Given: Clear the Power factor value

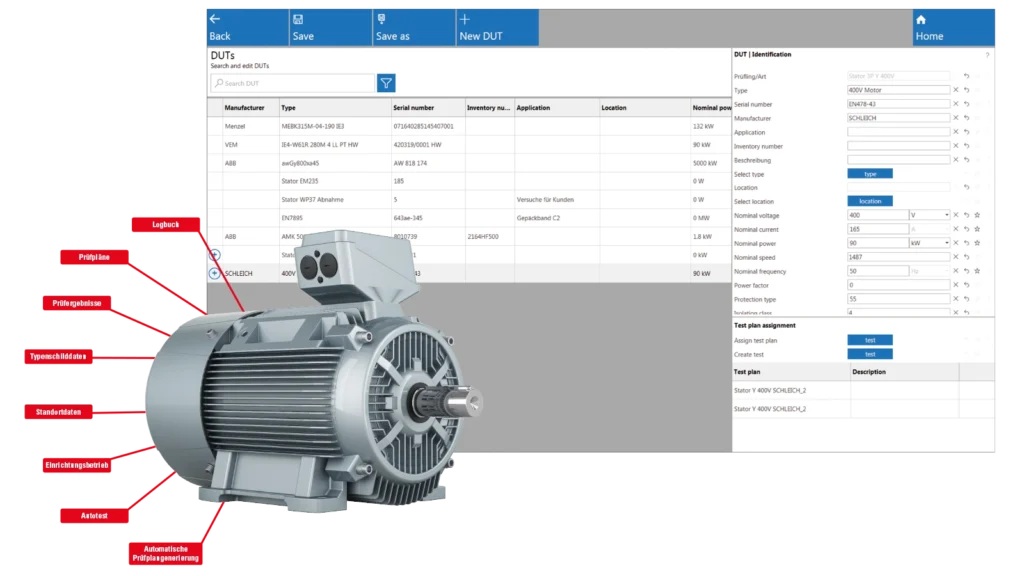Looking at the screenshot, I should [956, 285].
